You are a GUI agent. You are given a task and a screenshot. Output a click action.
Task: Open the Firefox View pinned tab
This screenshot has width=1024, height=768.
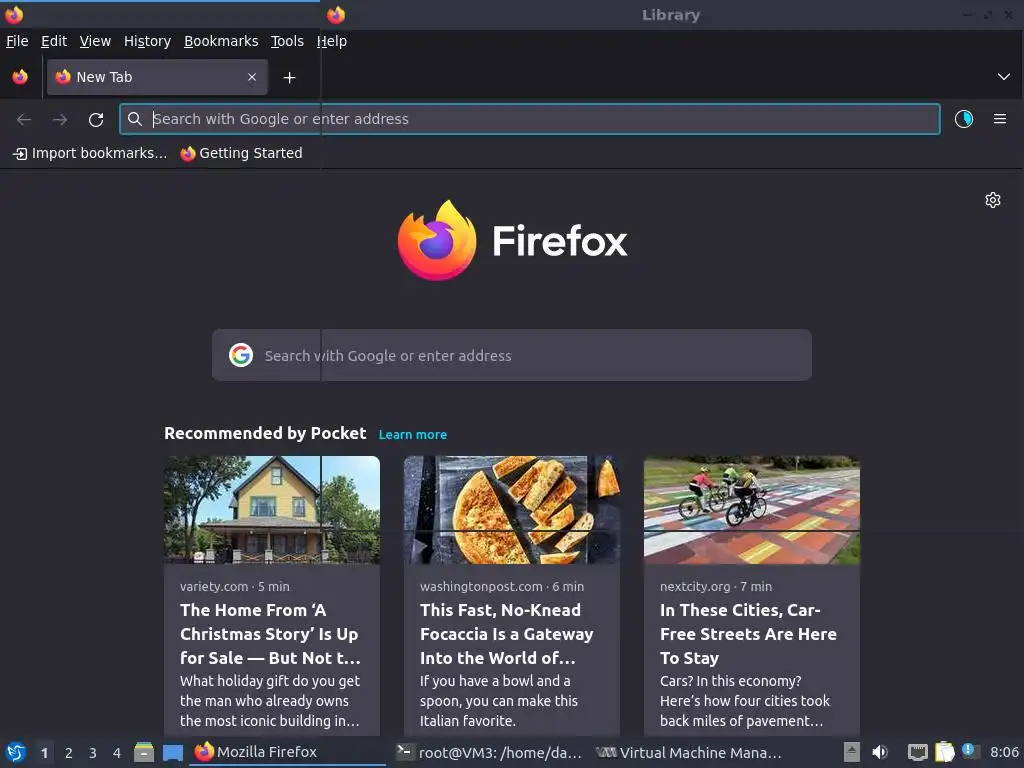(x=20, y=77)
